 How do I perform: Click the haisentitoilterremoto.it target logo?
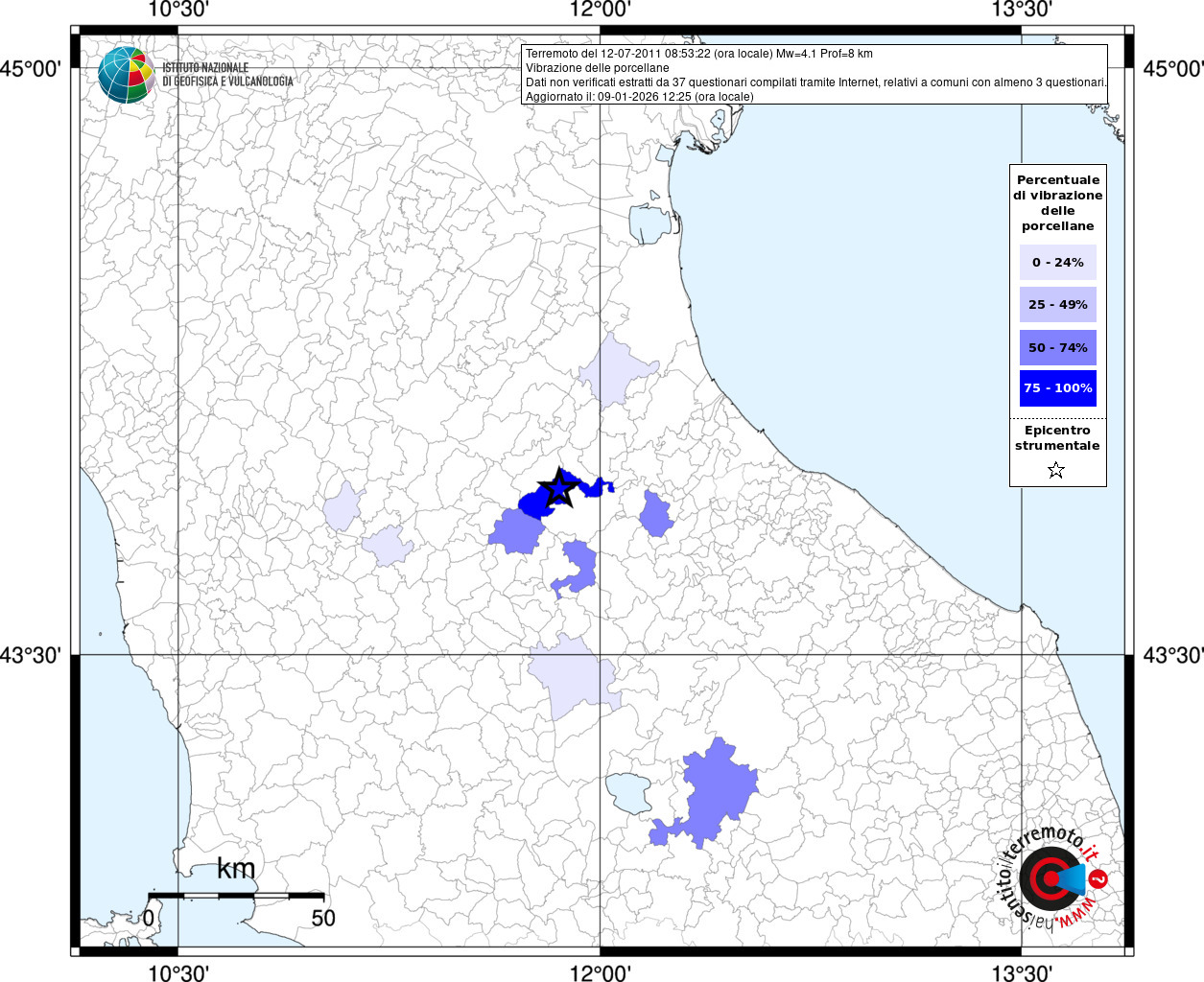(x=1050, y=878)
